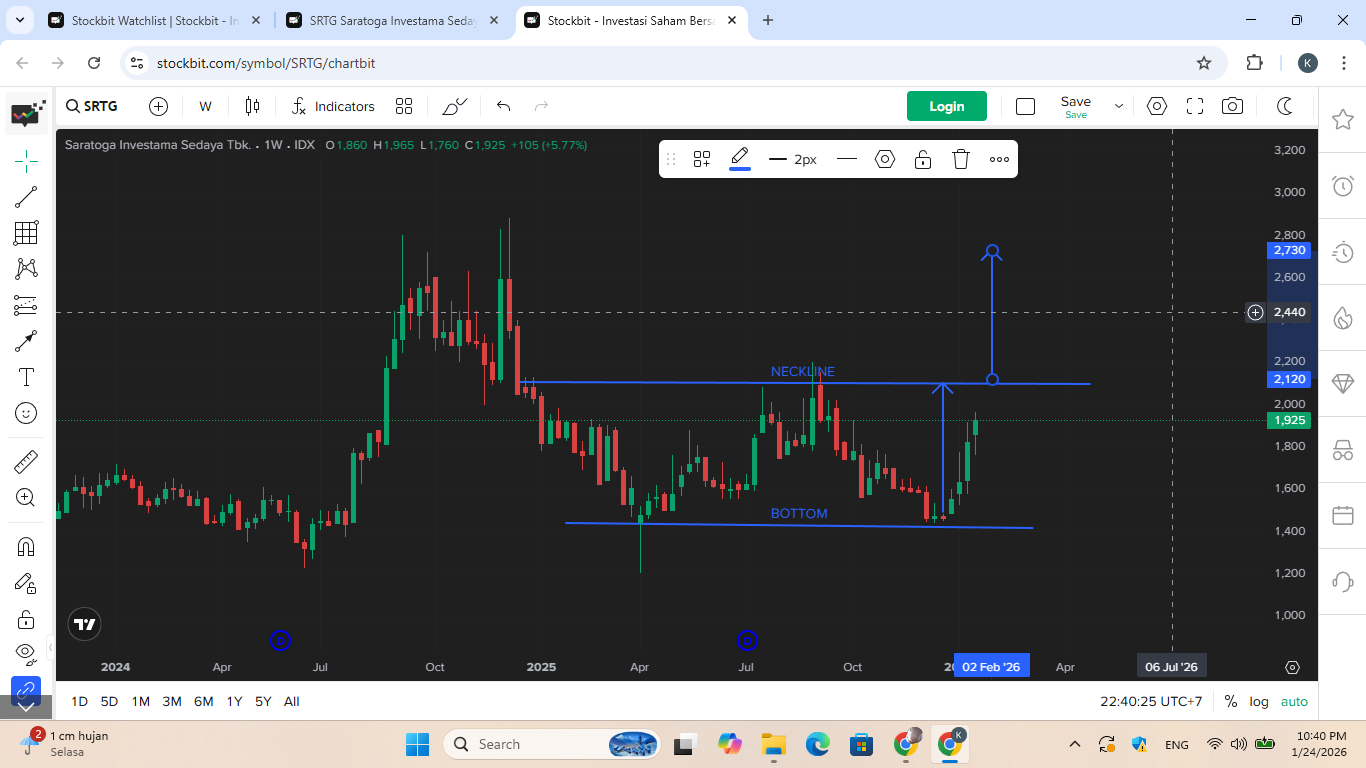Select the 1Y time range
This screenshot has height=768, width=1366.
click(x=234, y=701)
